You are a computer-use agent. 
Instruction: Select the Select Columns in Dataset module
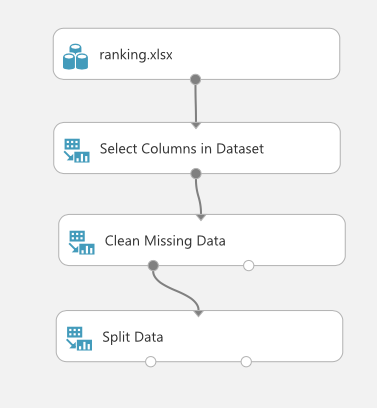pyautogui.click(x=197, y=148)
